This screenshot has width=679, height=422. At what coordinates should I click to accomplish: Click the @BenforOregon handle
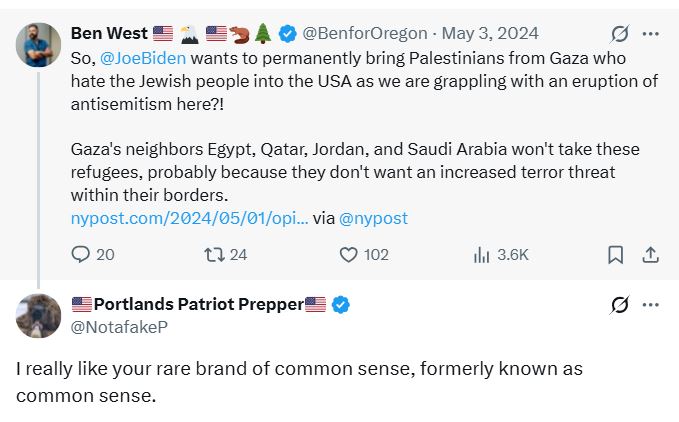(365, 34)
